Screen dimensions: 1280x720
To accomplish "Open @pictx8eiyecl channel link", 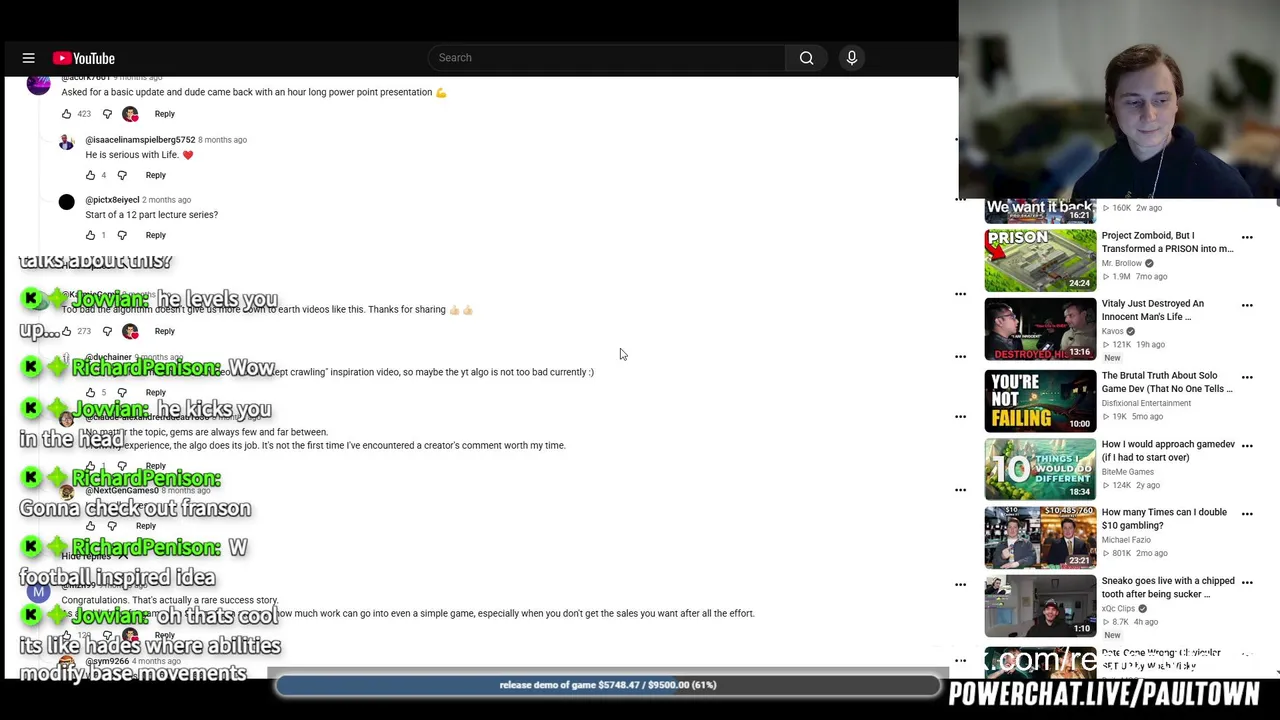I will pyautogui.click(x=112, y=200).
